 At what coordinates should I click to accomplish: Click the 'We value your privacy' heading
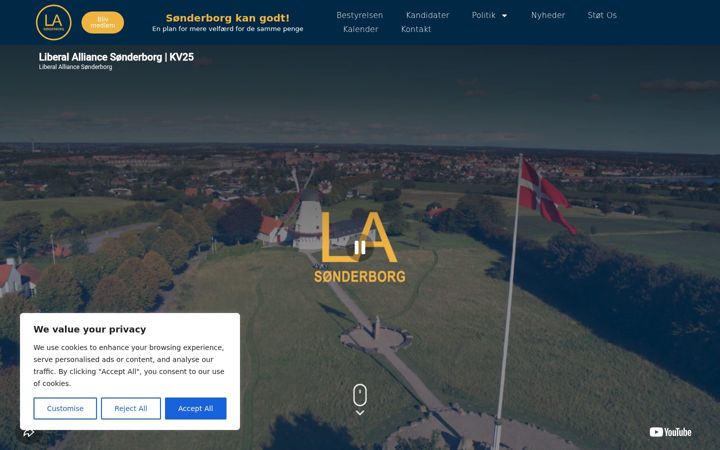[90, 329]
